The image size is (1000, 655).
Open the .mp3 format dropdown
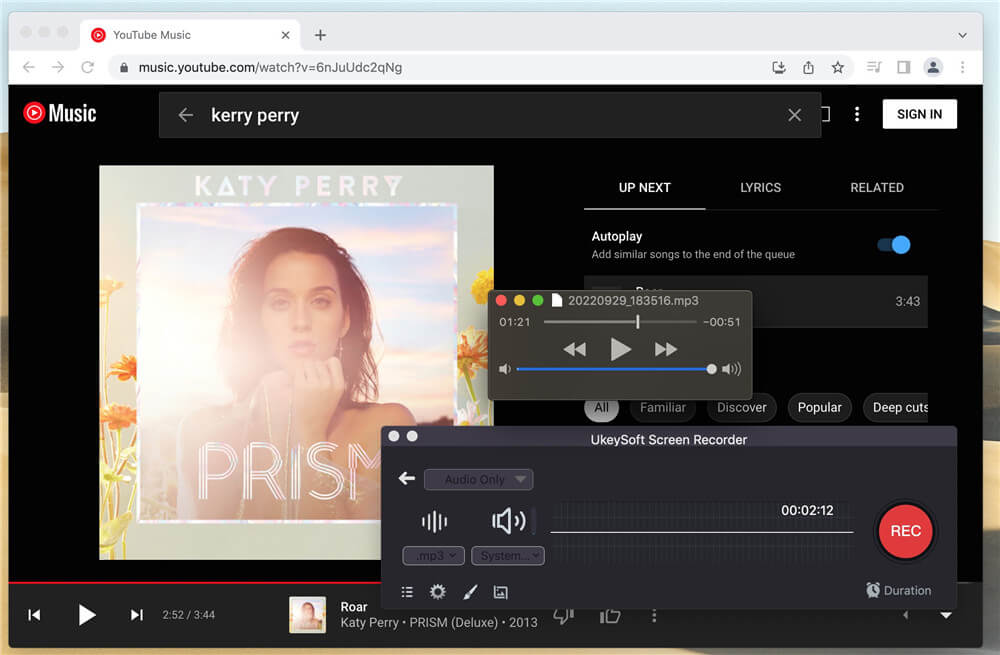pyautogui.click(x=434, y=555)
